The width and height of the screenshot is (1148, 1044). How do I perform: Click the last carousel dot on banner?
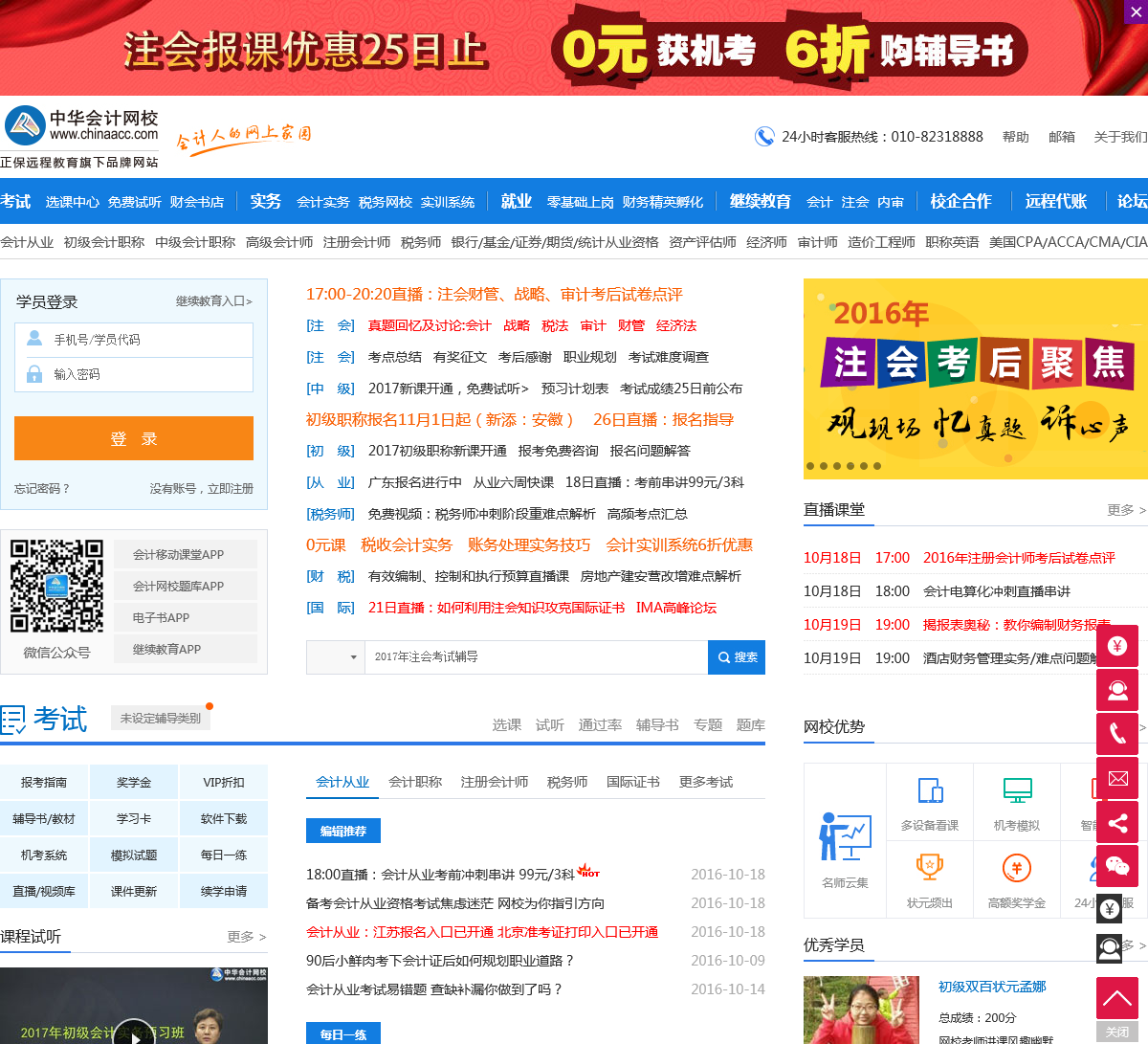[877, 466]
